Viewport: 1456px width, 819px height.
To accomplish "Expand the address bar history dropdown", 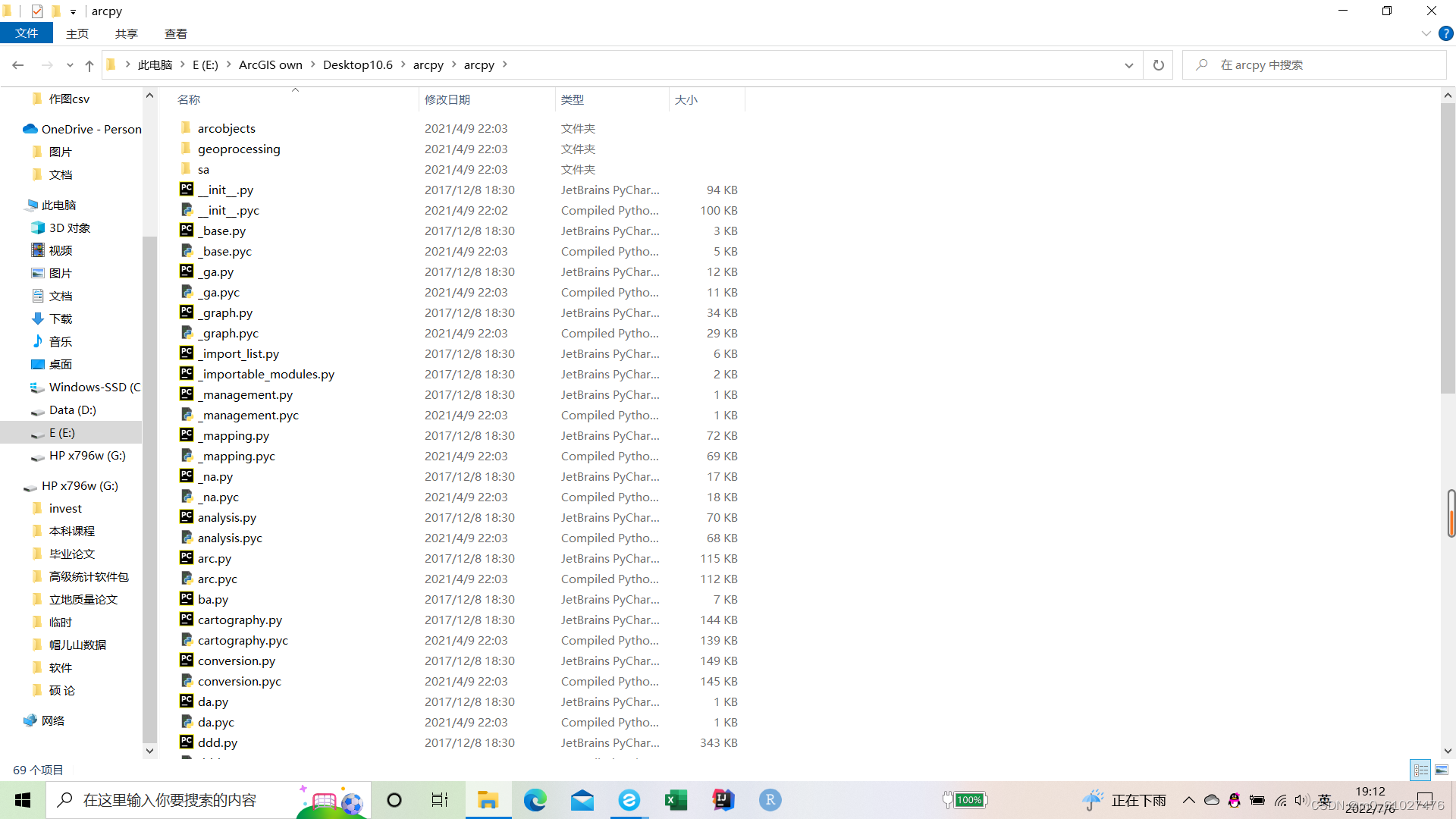I will pos(1129,65).
